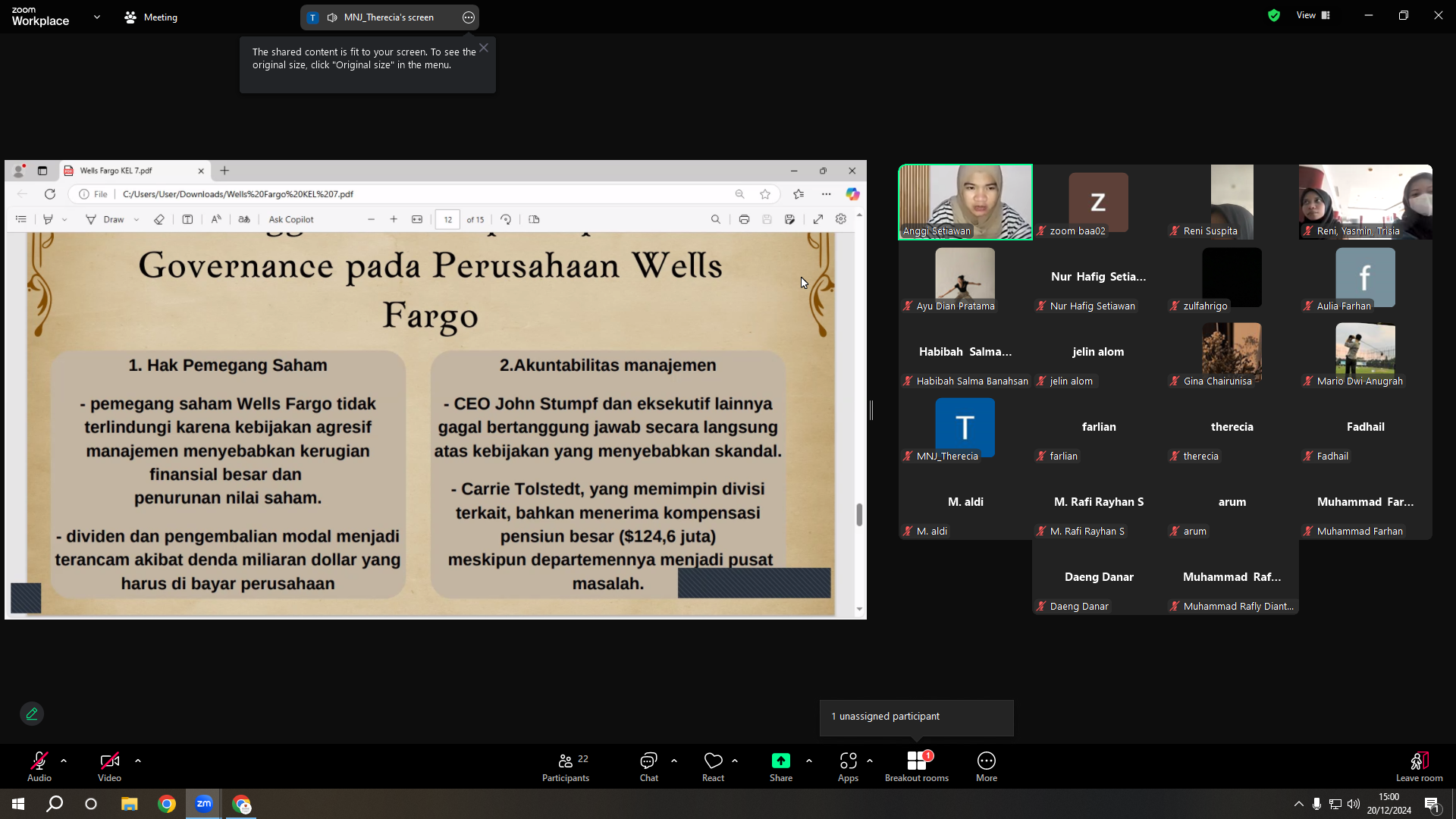
Task: Open PDF viewer settings gear
Action: (841, 219)
